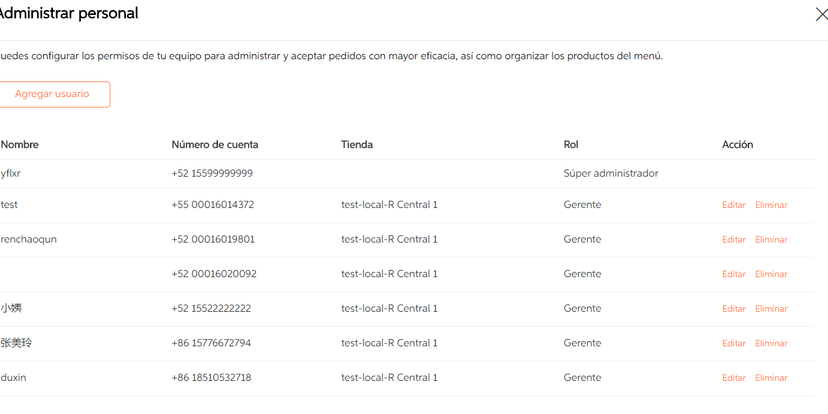Click the Tienda column header

(357, 145)
